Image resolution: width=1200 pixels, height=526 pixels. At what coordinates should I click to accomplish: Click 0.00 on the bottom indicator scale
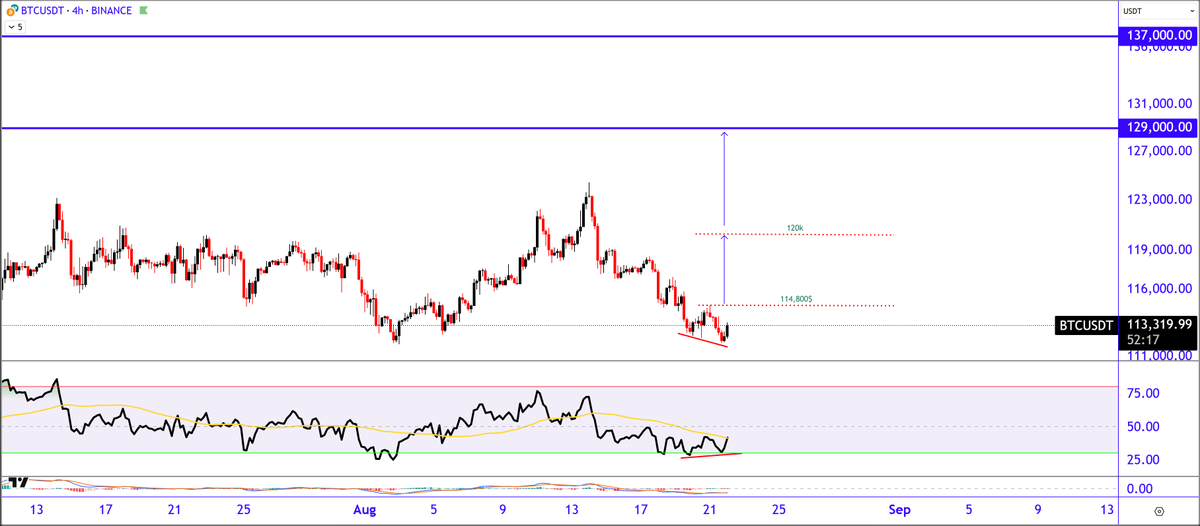pyautogui.click(x=1140, y=488)
